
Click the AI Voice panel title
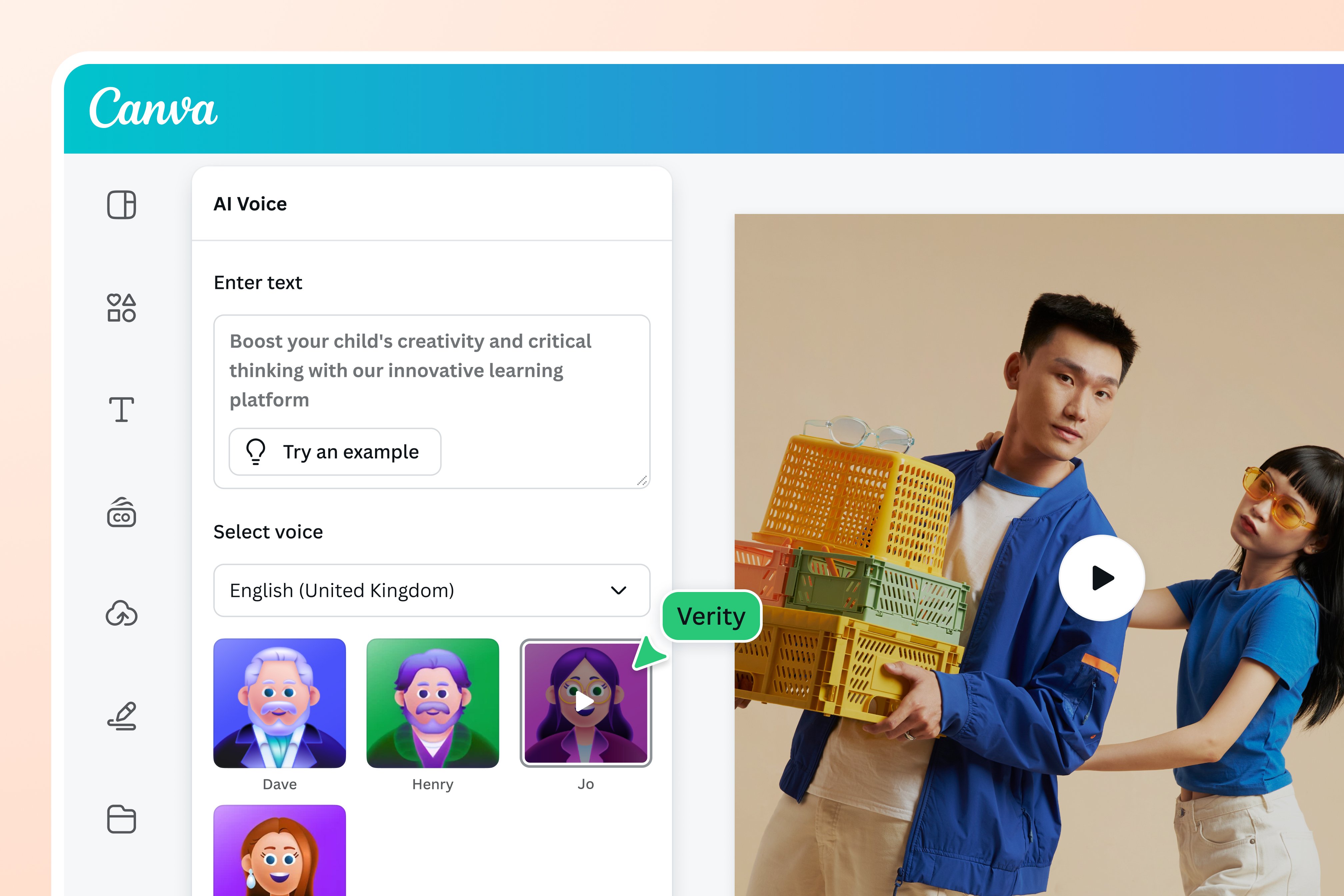click(250, 204)
